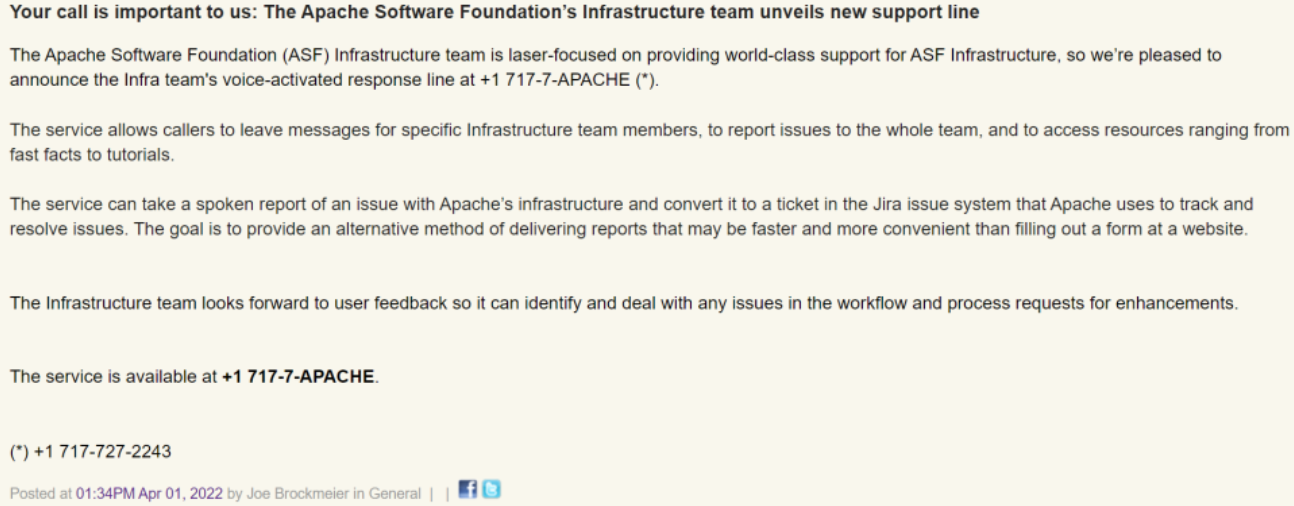Click the bold +1 717-7-APACHE number

pyautogui.click(x=299, y=377)
